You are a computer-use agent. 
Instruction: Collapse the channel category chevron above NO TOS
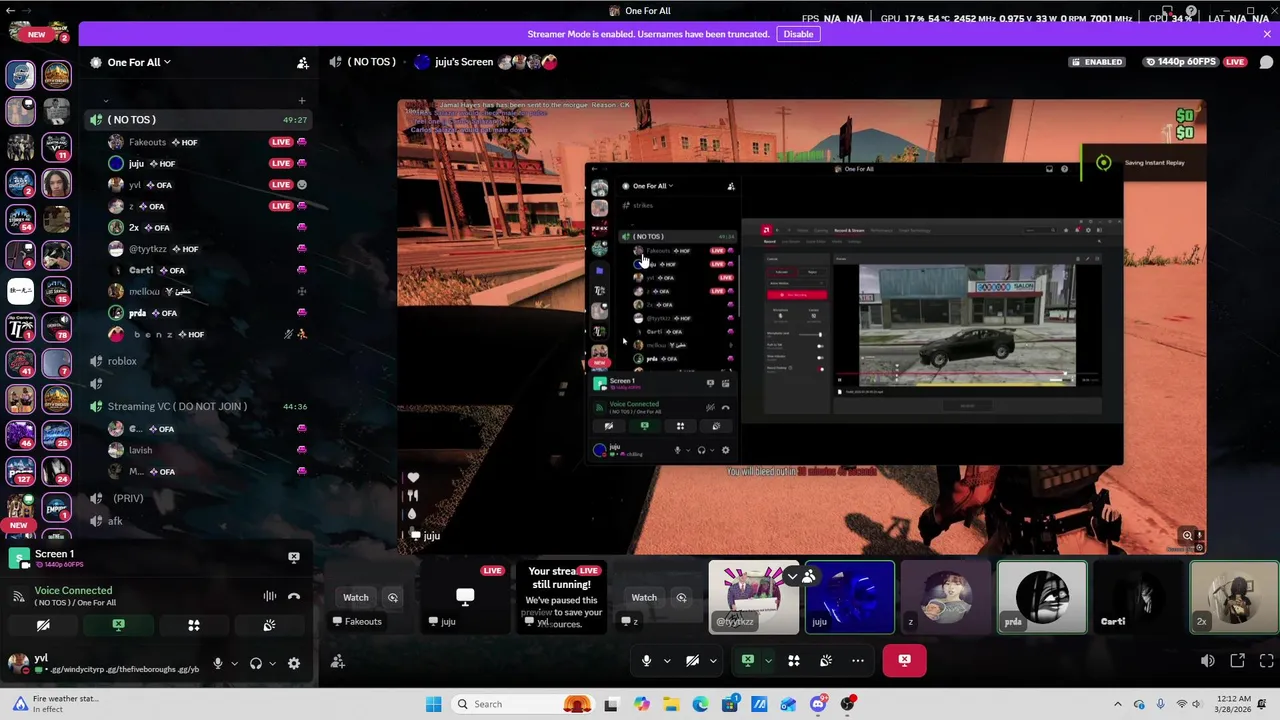click(105, 100)
